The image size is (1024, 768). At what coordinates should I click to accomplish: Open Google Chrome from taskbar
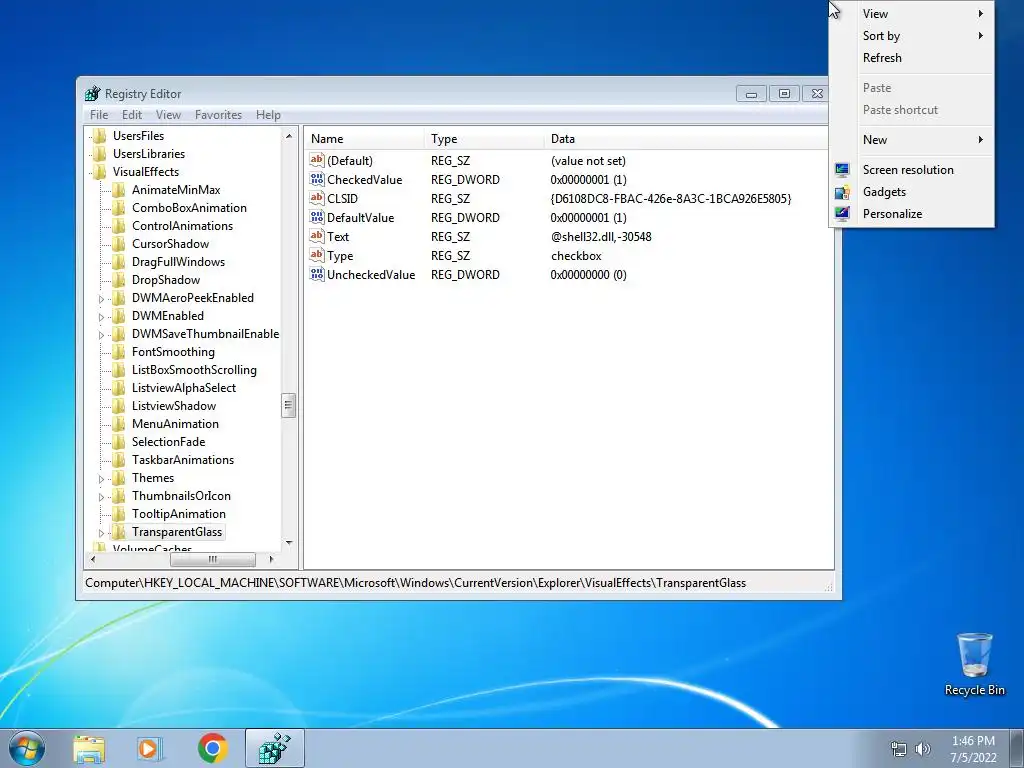tap(212, 748)
